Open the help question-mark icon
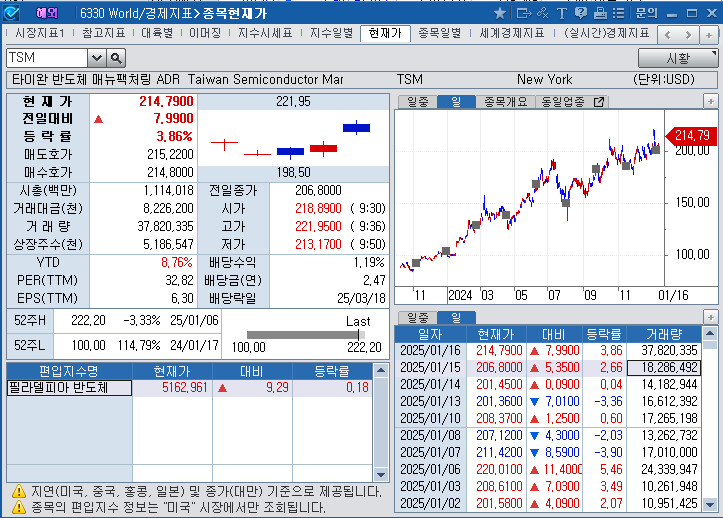The image size is (723, 518). [x=581, y=13]
